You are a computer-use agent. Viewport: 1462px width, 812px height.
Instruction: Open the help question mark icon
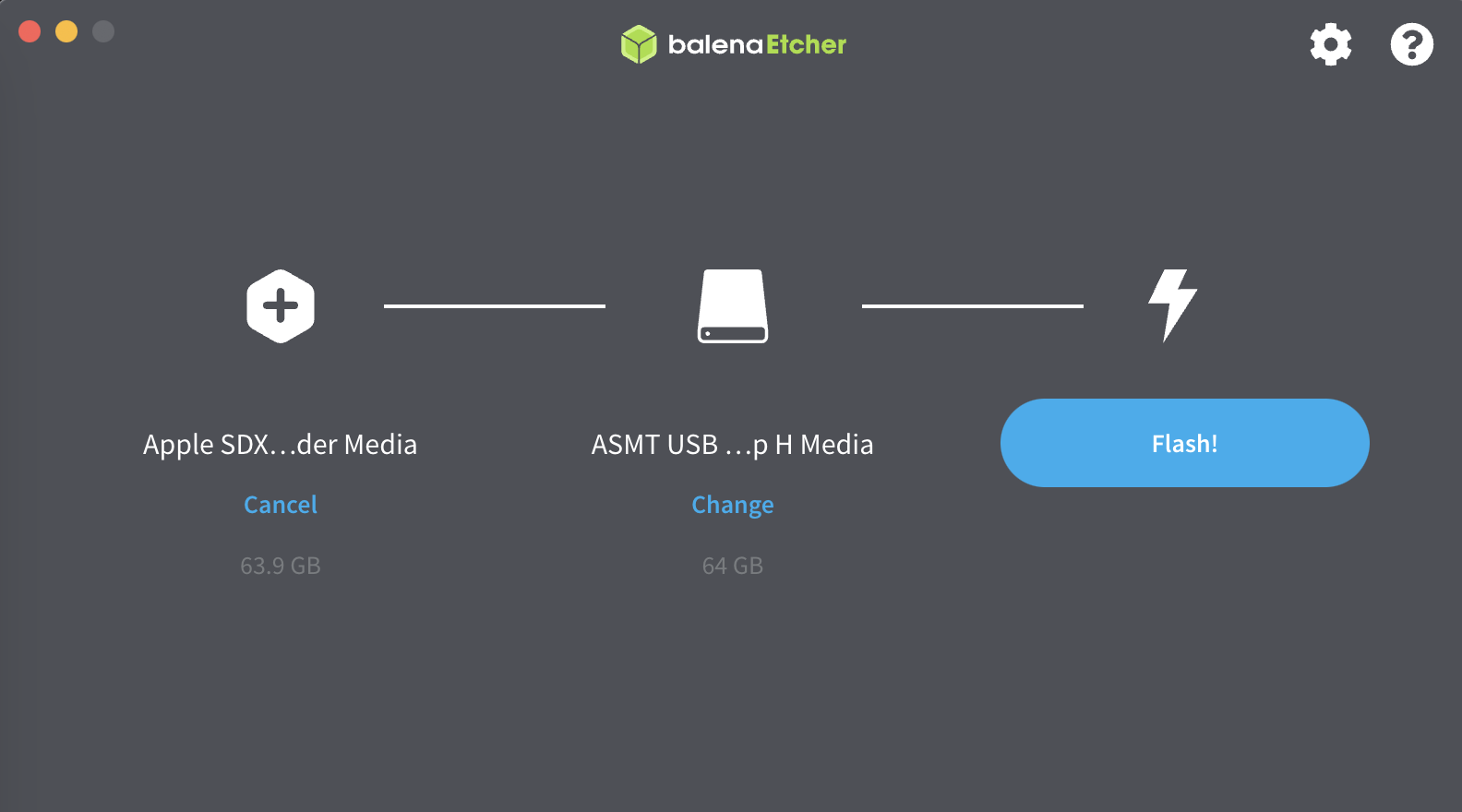pyautogui.click(x=1411, y=44)
